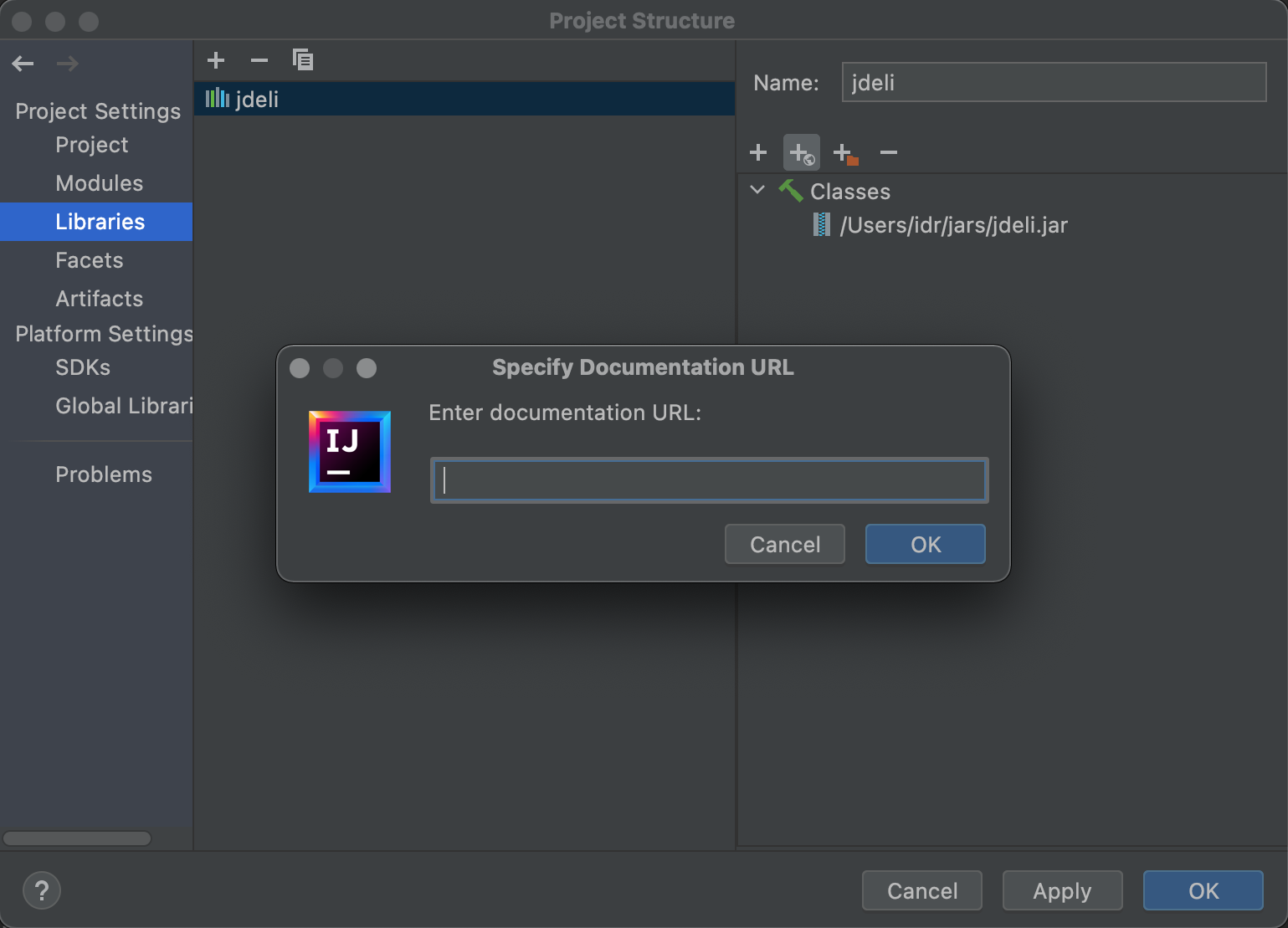Click the globe-plus icon to specify documentation URL

(x=801, y=152)
